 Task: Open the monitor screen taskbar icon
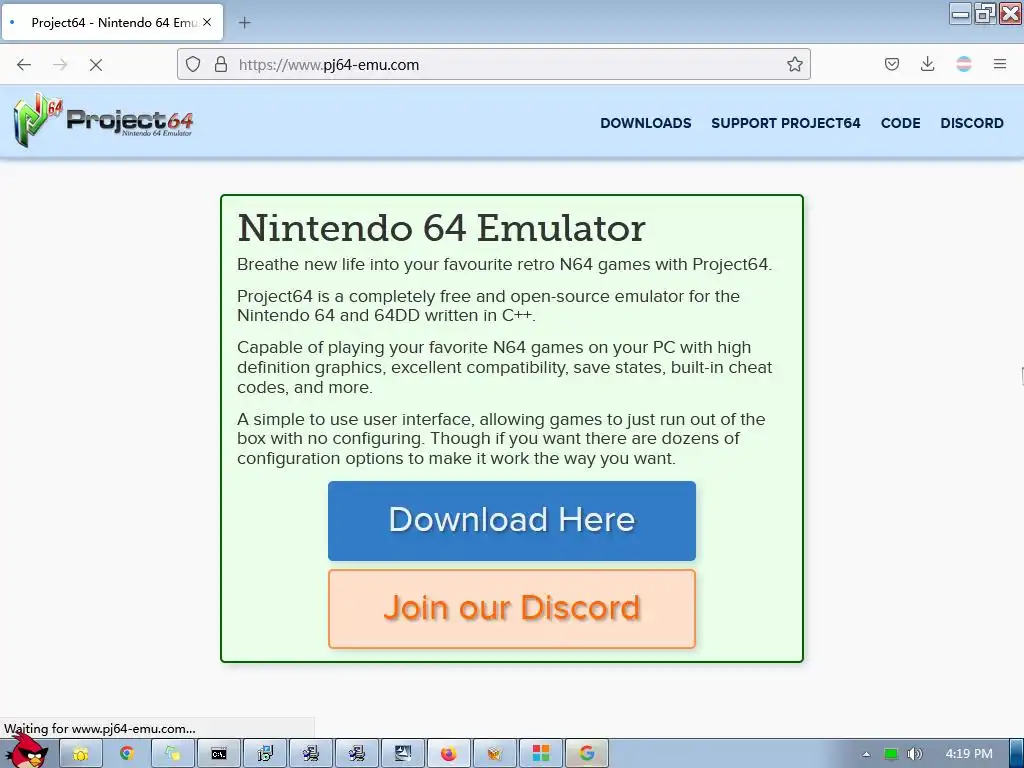click(403, 754)
